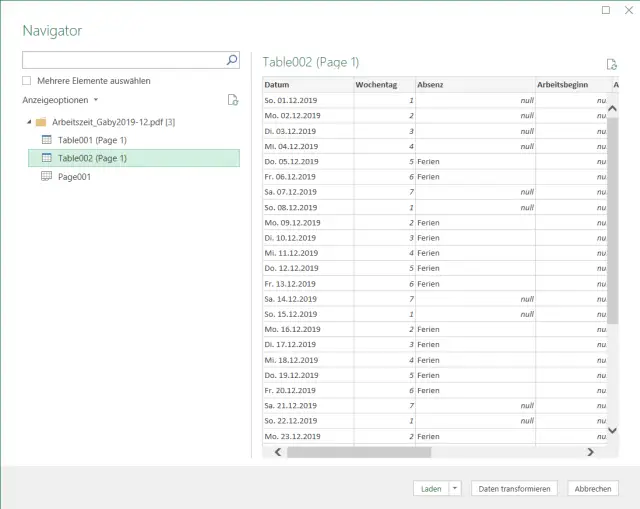Click the Table002 (Page 1) table icon

[x=47, y=158]
